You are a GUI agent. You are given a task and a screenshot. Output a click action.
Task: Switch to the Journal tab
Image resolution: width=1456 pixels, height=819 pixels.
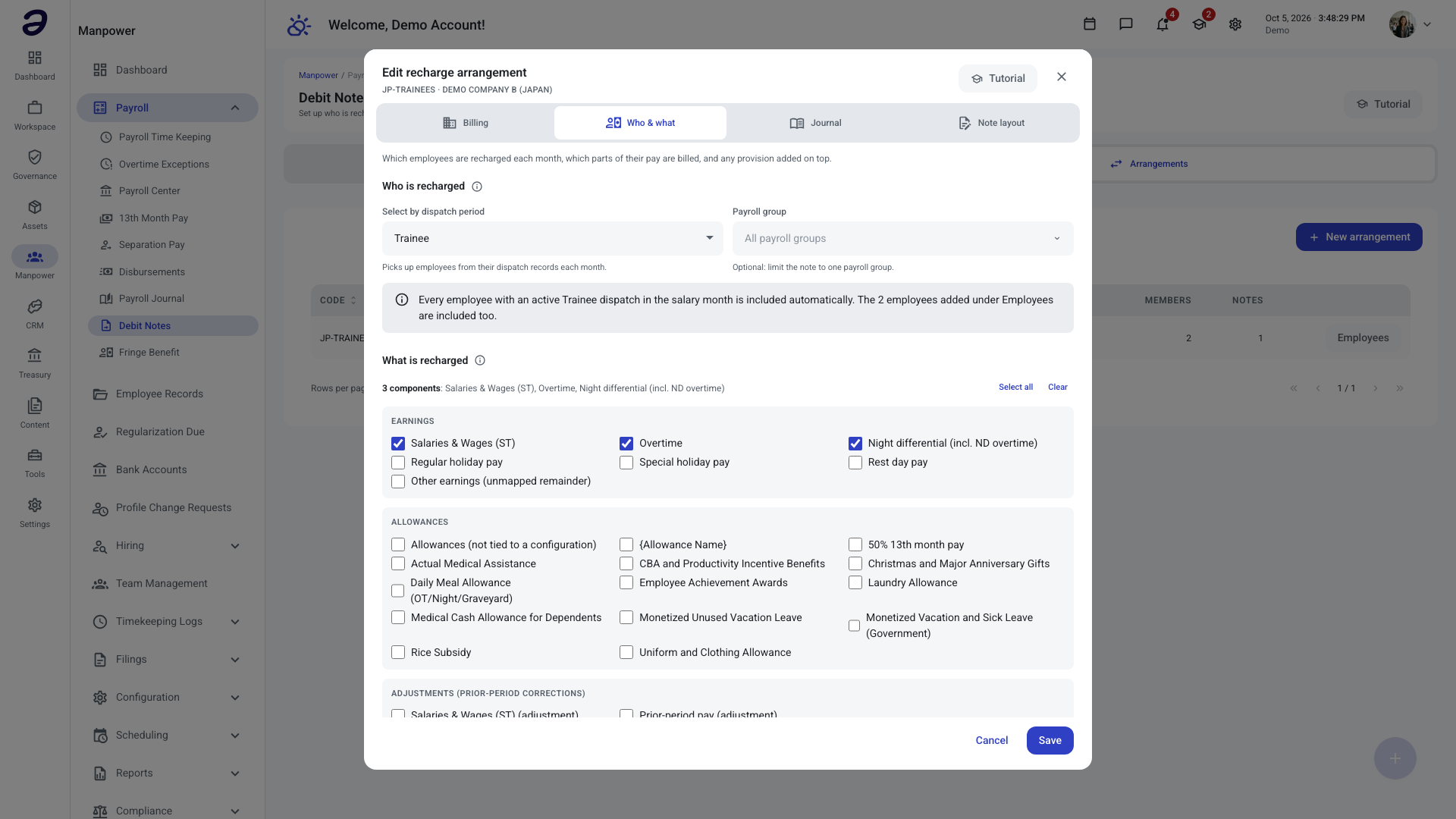pyautogui.click(x=815, y=123)
